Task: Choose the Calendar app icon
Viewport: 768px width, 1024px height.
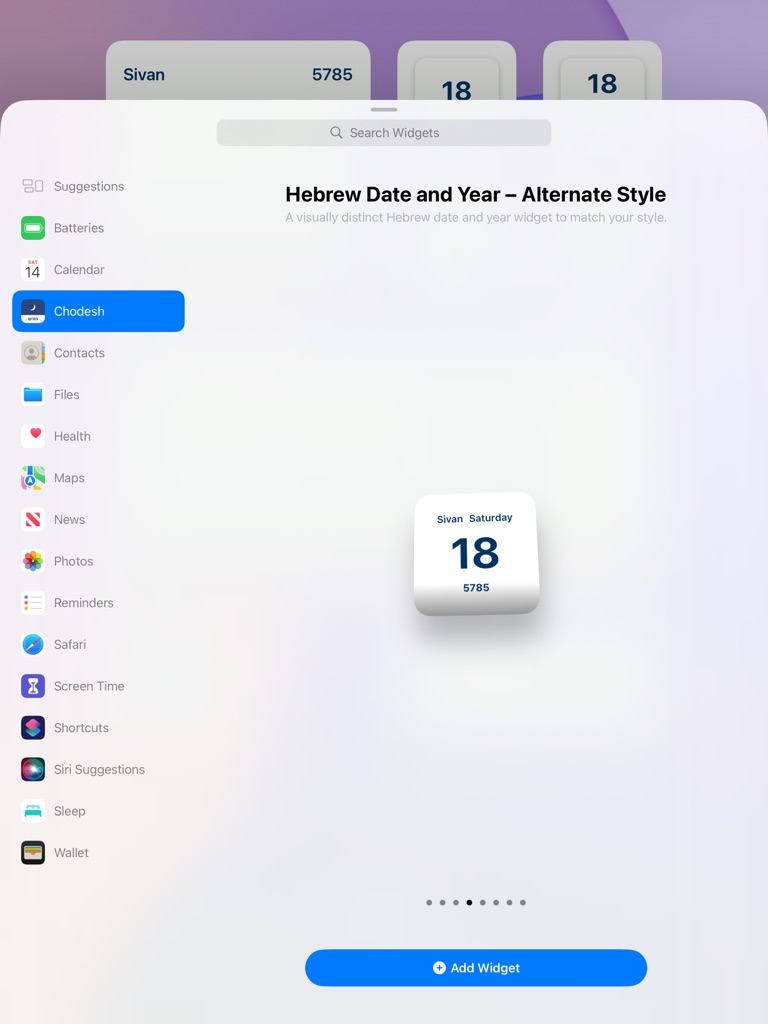Action: (33, 270)
